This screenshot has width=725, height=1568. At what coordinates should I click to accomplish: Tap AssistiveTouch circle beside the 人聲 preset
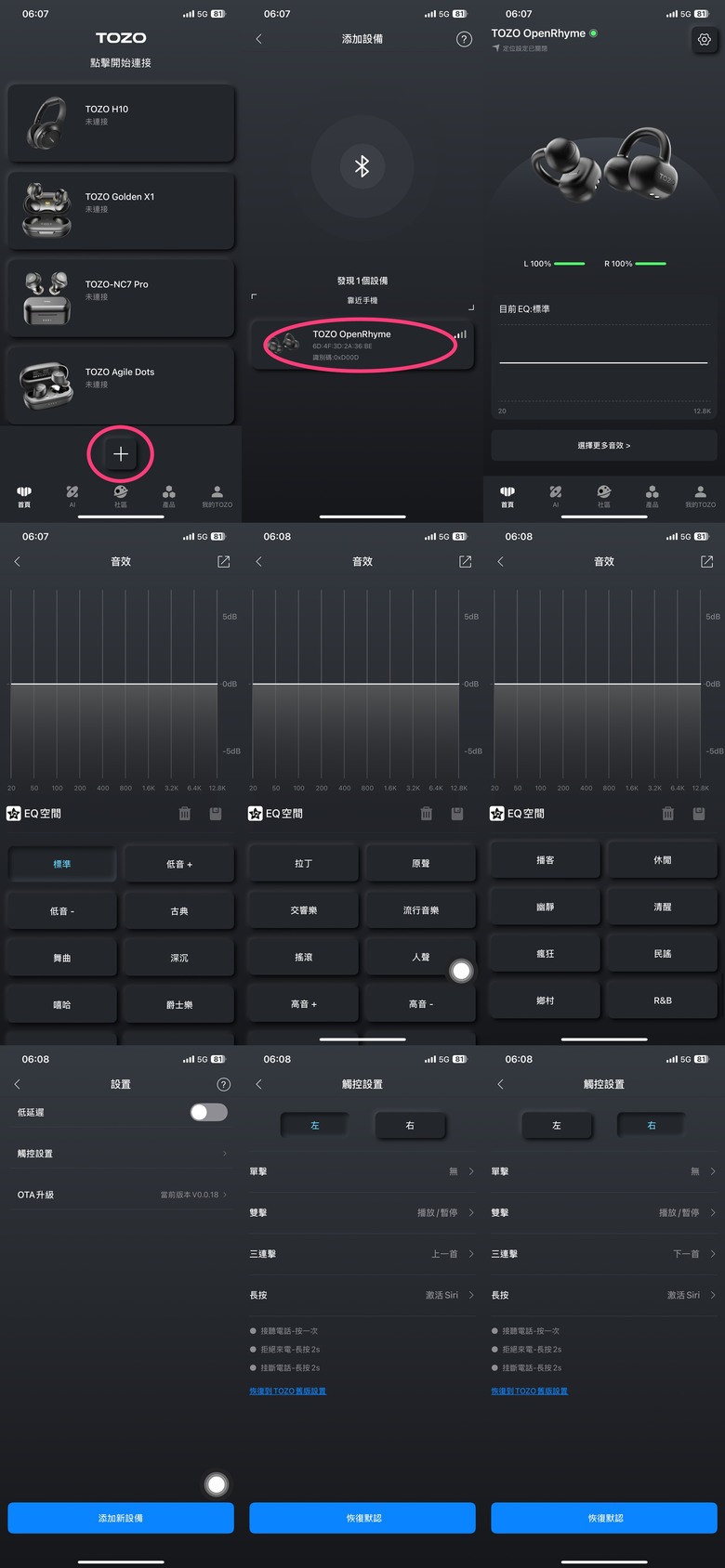point(461,971)
